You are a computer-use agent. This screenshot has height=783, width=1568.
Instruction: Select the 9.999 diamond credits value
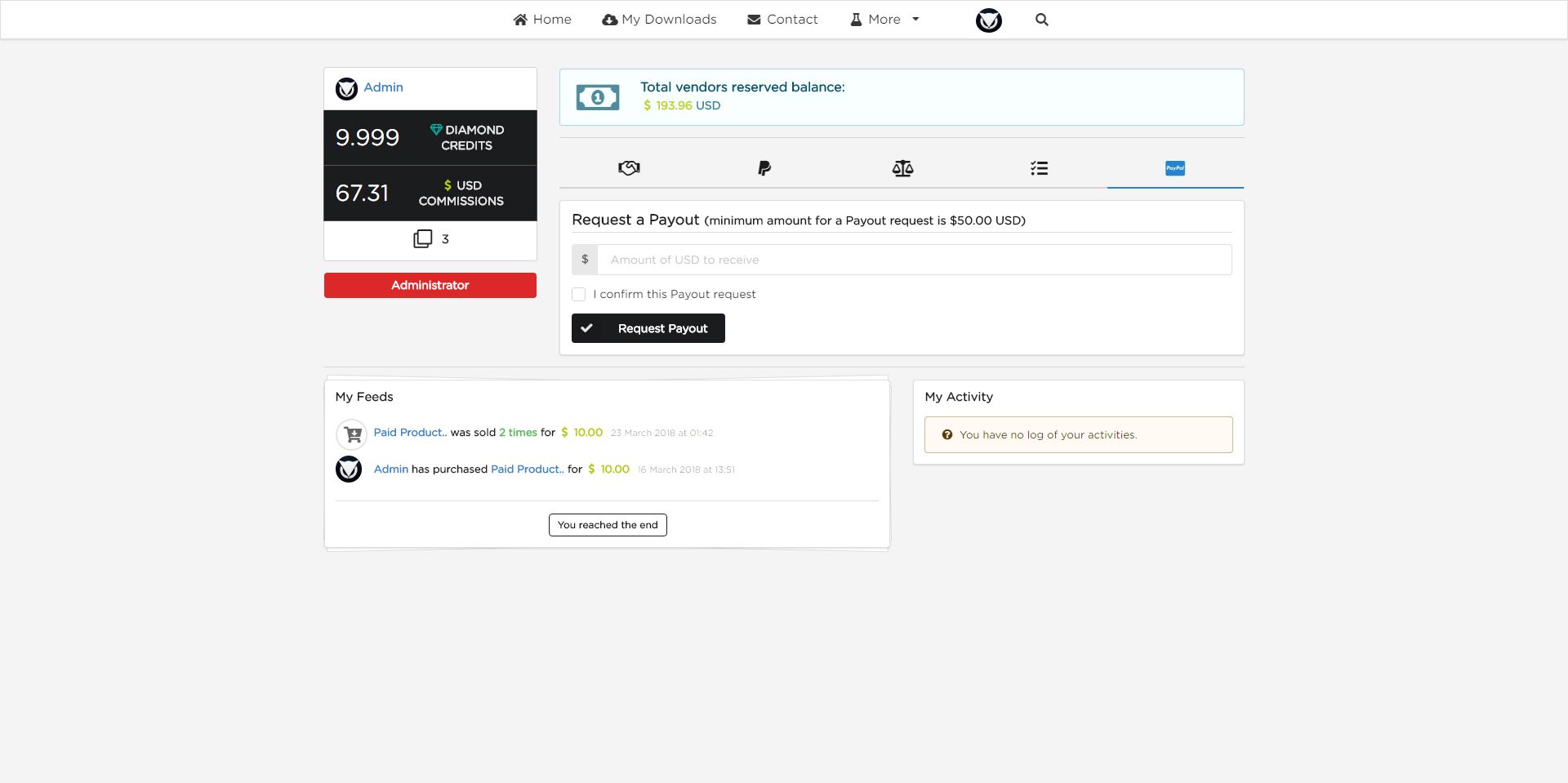point(367,137)
